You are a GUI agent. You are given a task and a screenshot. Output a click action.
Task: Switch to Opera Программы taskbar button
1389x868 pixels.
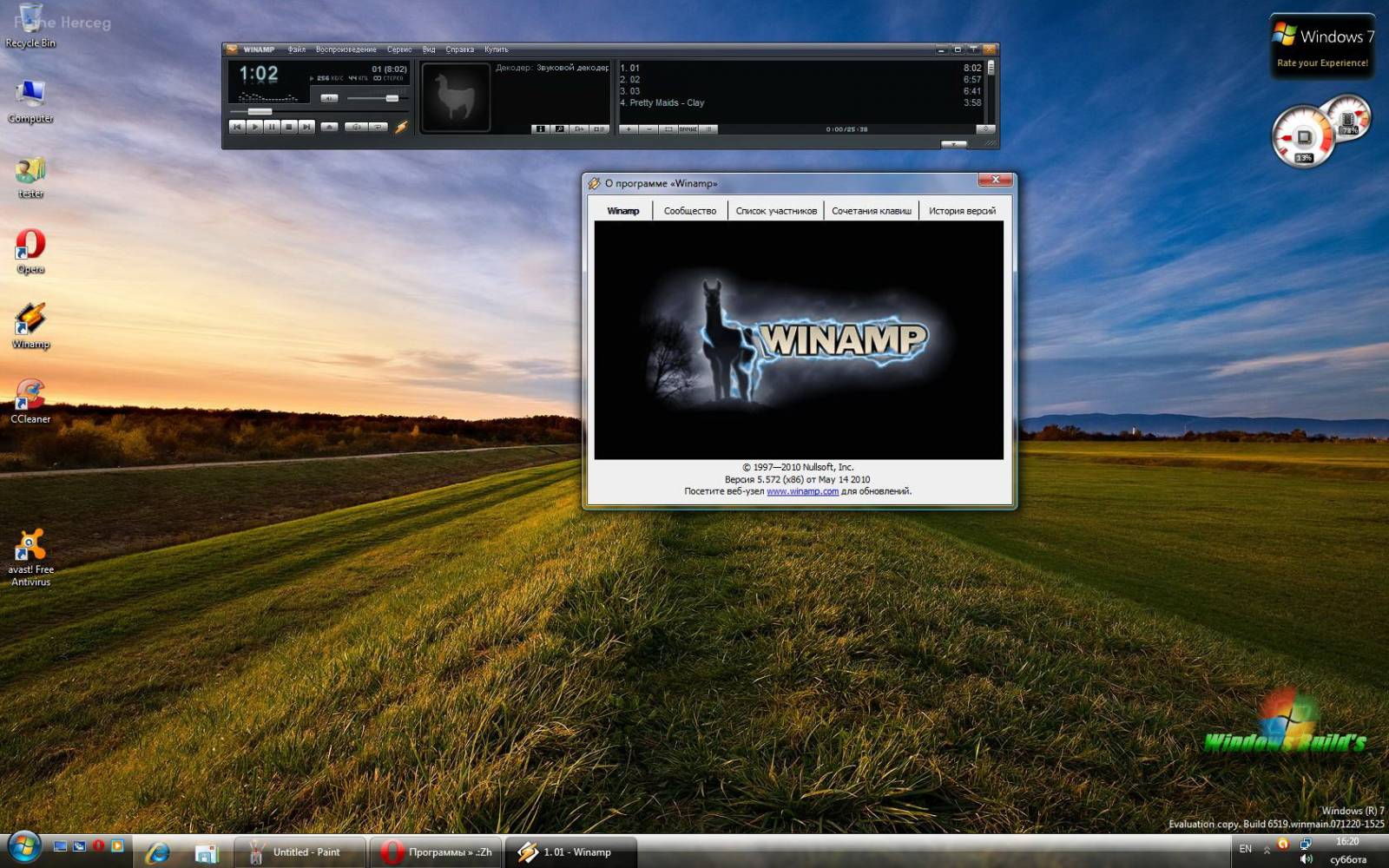pyautogui.click(x=437, y=852)
